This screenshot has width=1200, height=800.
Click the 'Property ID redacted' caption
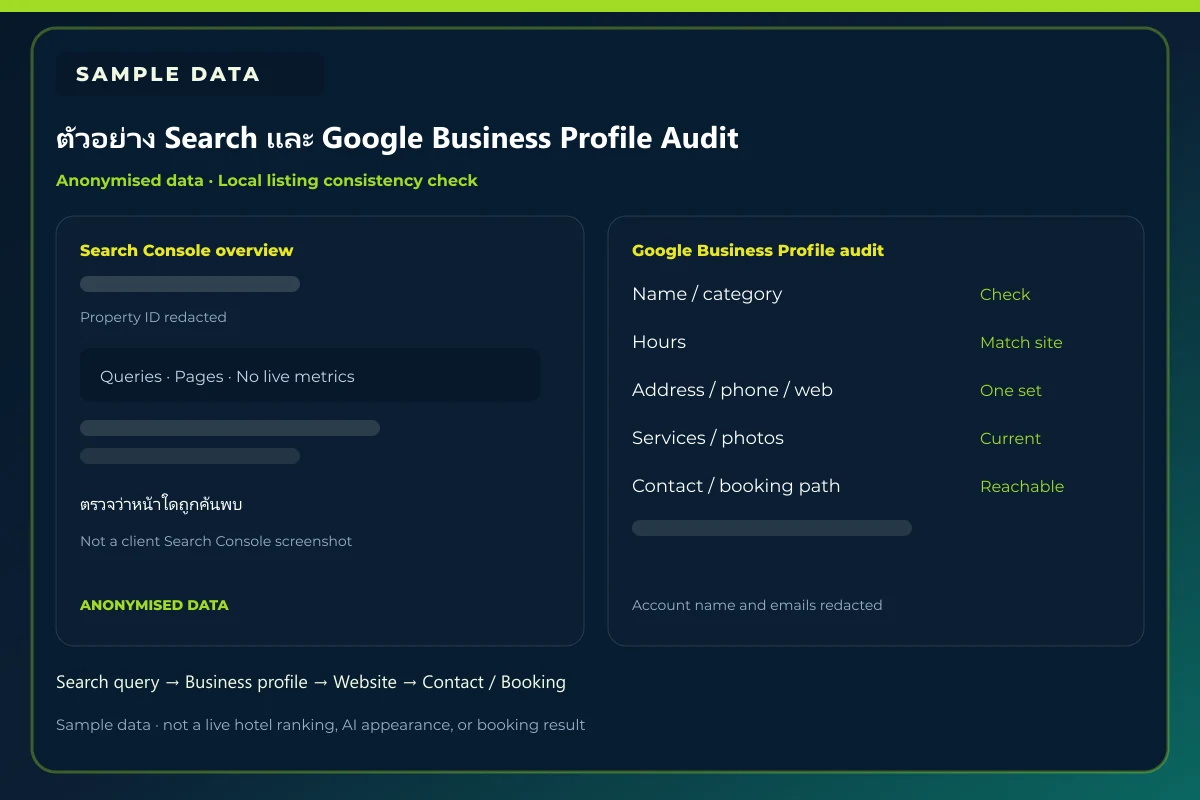153,317
